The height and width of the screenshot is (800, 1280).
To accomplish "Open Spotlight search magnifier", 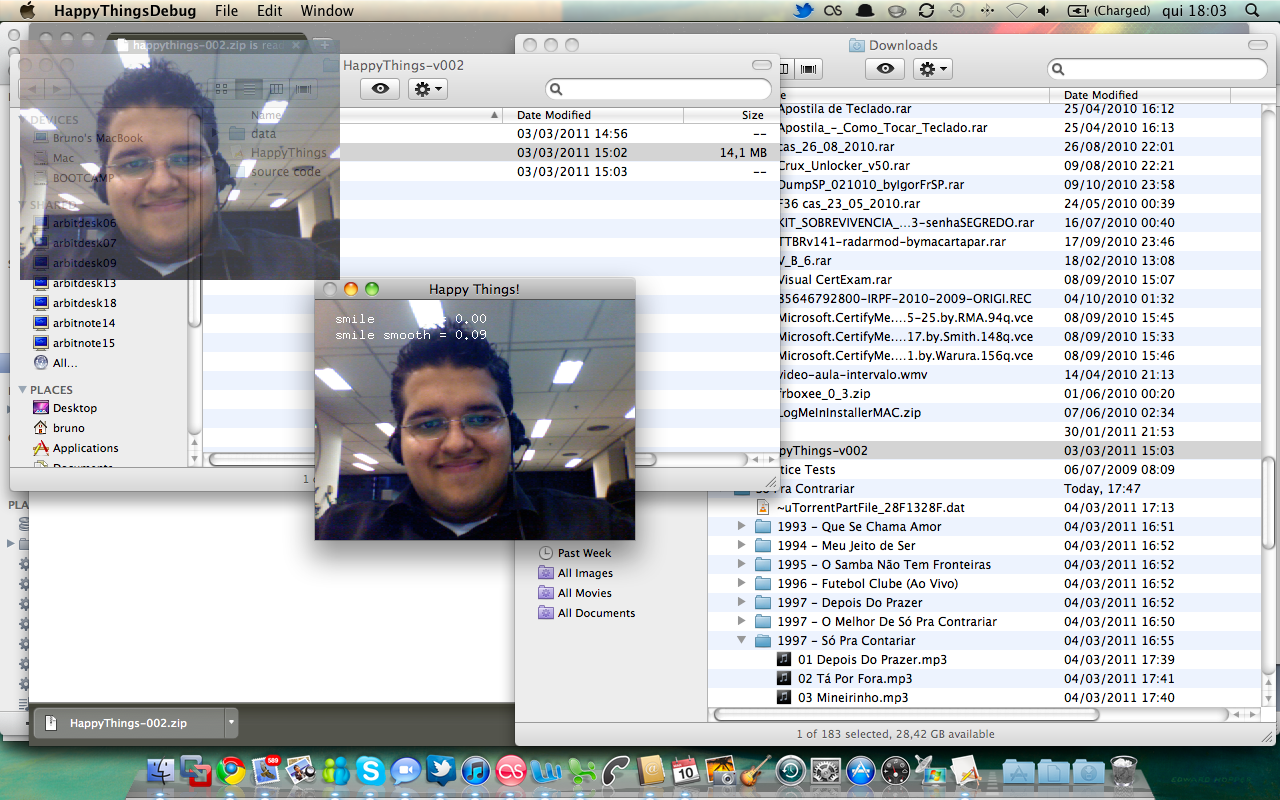I will click(x=1253, y=11).
